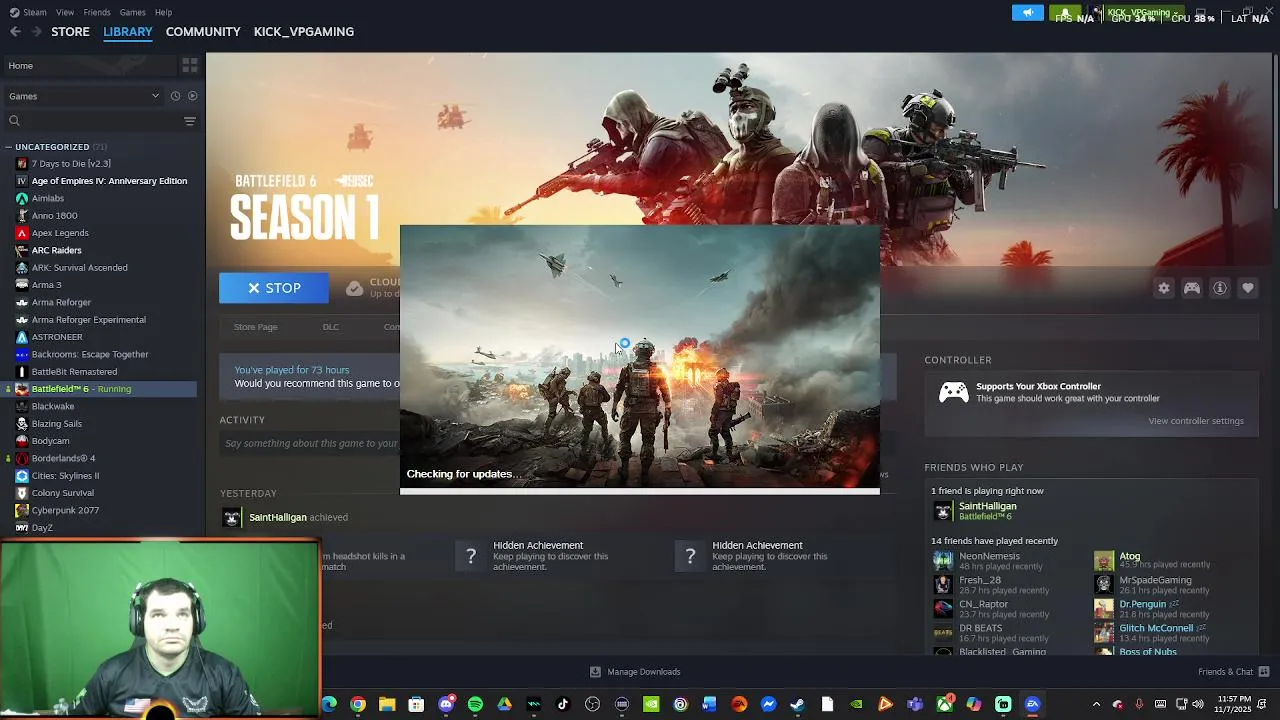Viewport: 1280px width, 720px height.
Task: Open the EA app taskbar icon
Action: point(1032,705)
